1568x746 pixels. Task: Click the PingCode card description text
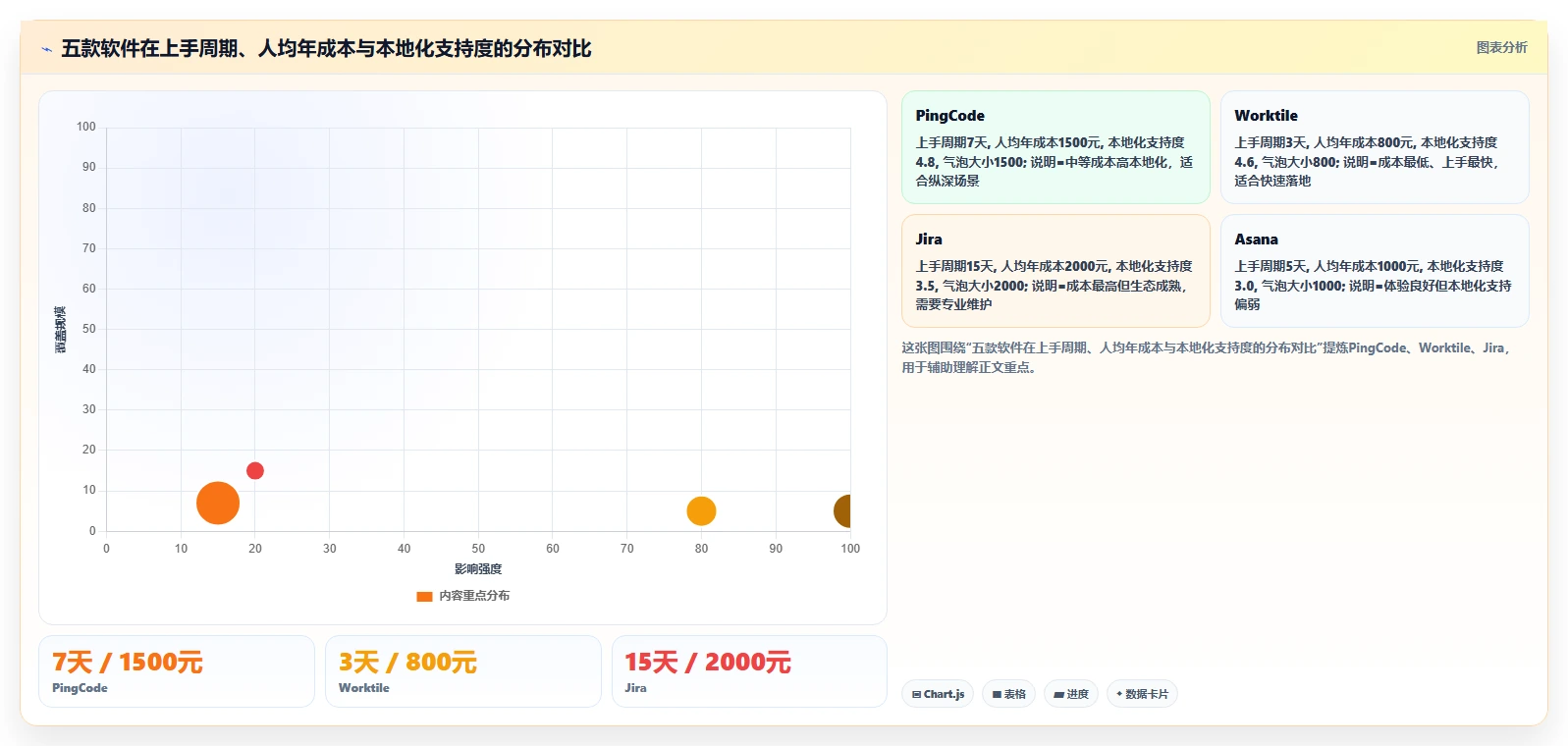click(x=1054, y=162)
